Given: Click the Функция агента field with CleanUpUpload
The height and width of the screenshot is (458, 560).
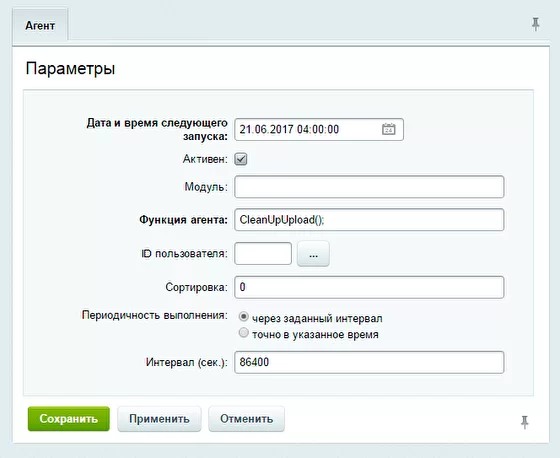Looking at the screenshot, I should pos(369,220).
